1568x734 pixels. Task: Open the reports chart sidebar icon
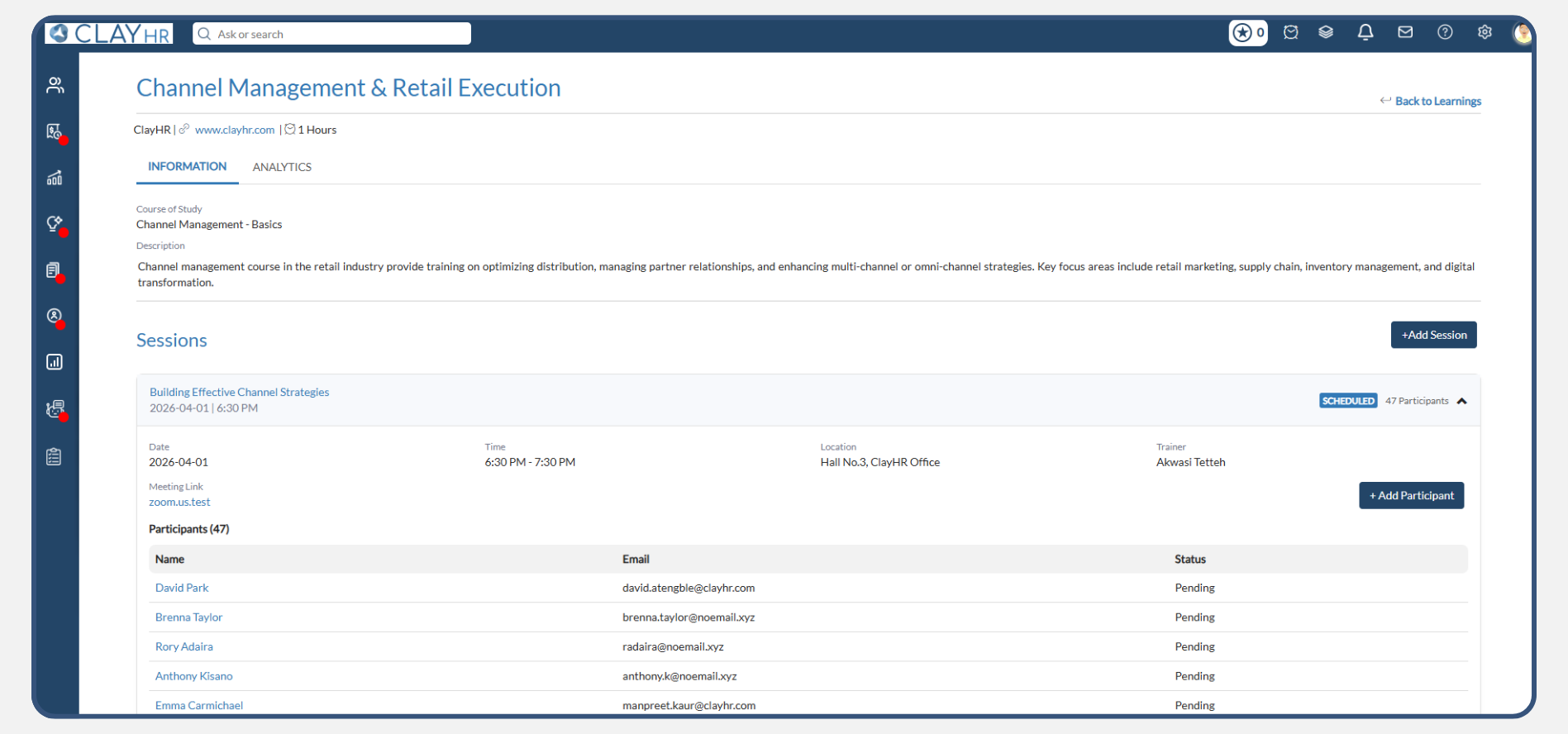[x=55, y=362]
